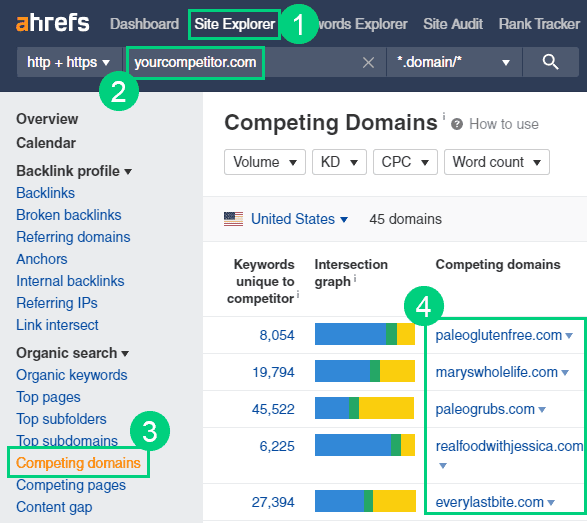Image resolution: width=587 pixels, height=523 pixels.
Task: Click the 45 domains count text
Action: pyautogui.click(x=405, y=219)
